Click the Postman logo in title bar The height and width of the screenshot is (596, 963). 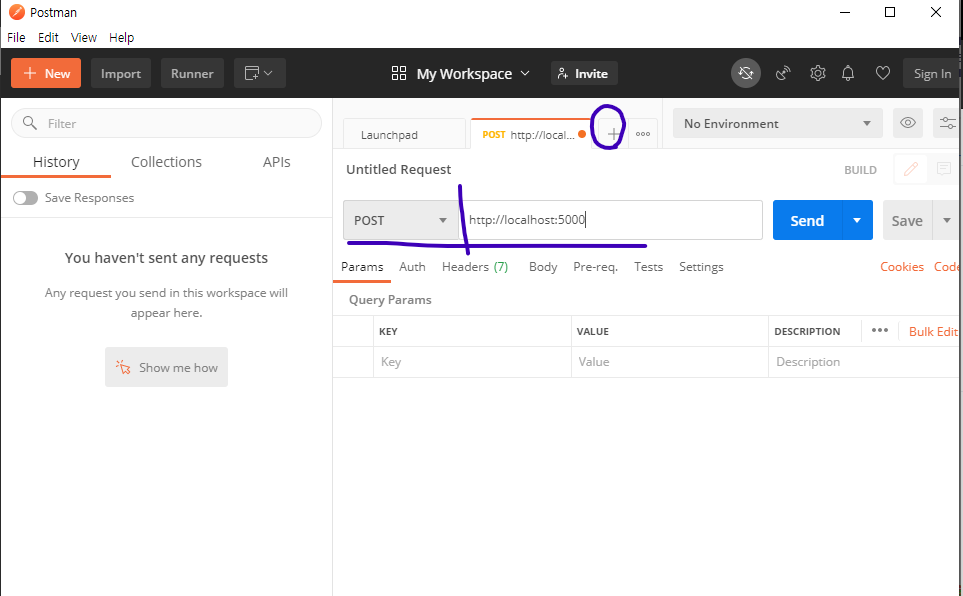[x=17, y=12]
